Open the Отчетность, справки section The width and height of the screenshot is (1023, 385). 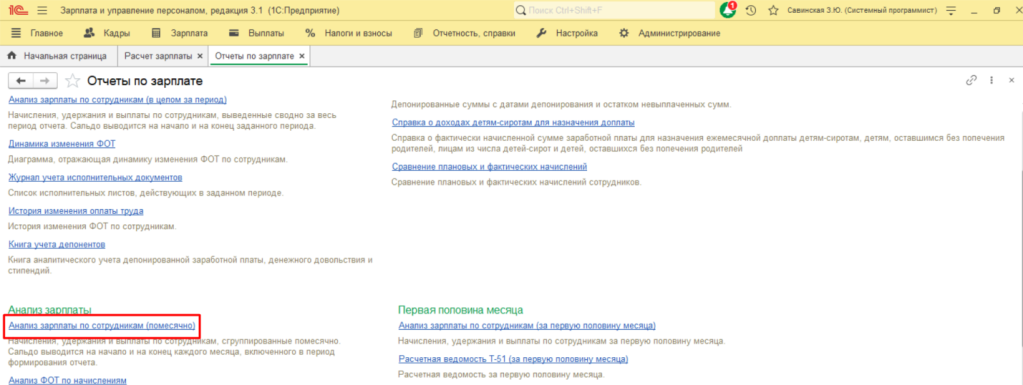pos(464,33)
